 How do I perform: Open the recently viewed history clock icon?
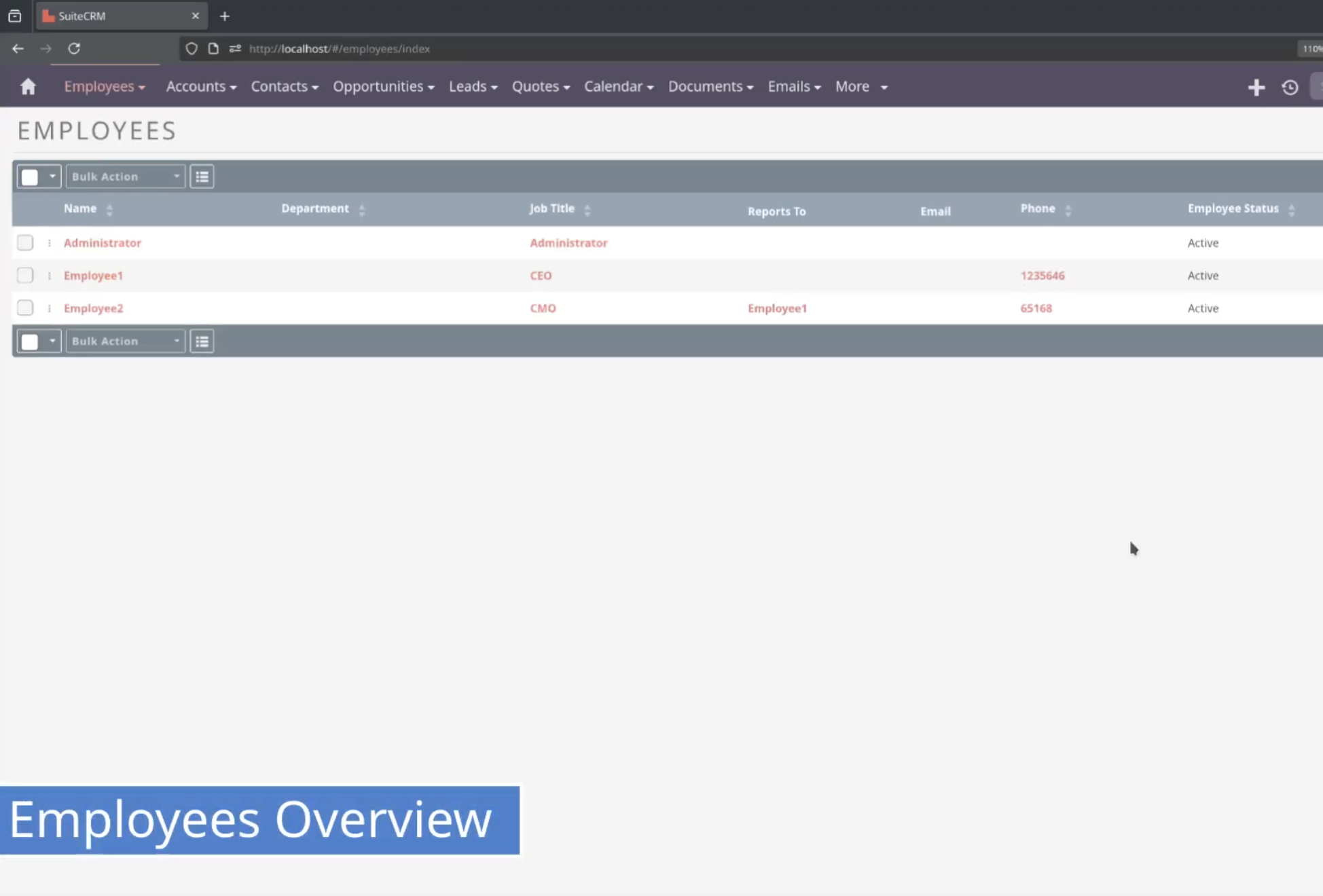(x=1290, y=87)
